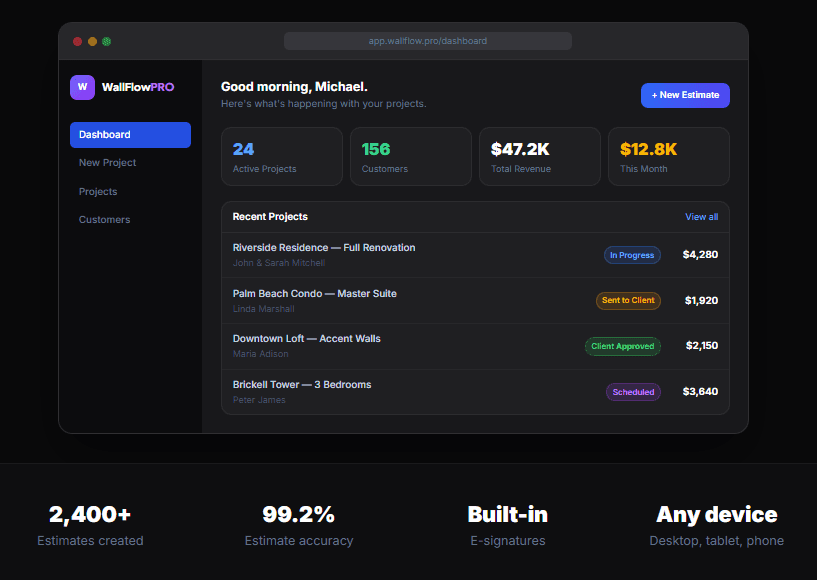Image resolution: width=817 pixels, height=580 pixels.
Task: Click the 2,400+ Estimates created stat
Action: (90, 525)
